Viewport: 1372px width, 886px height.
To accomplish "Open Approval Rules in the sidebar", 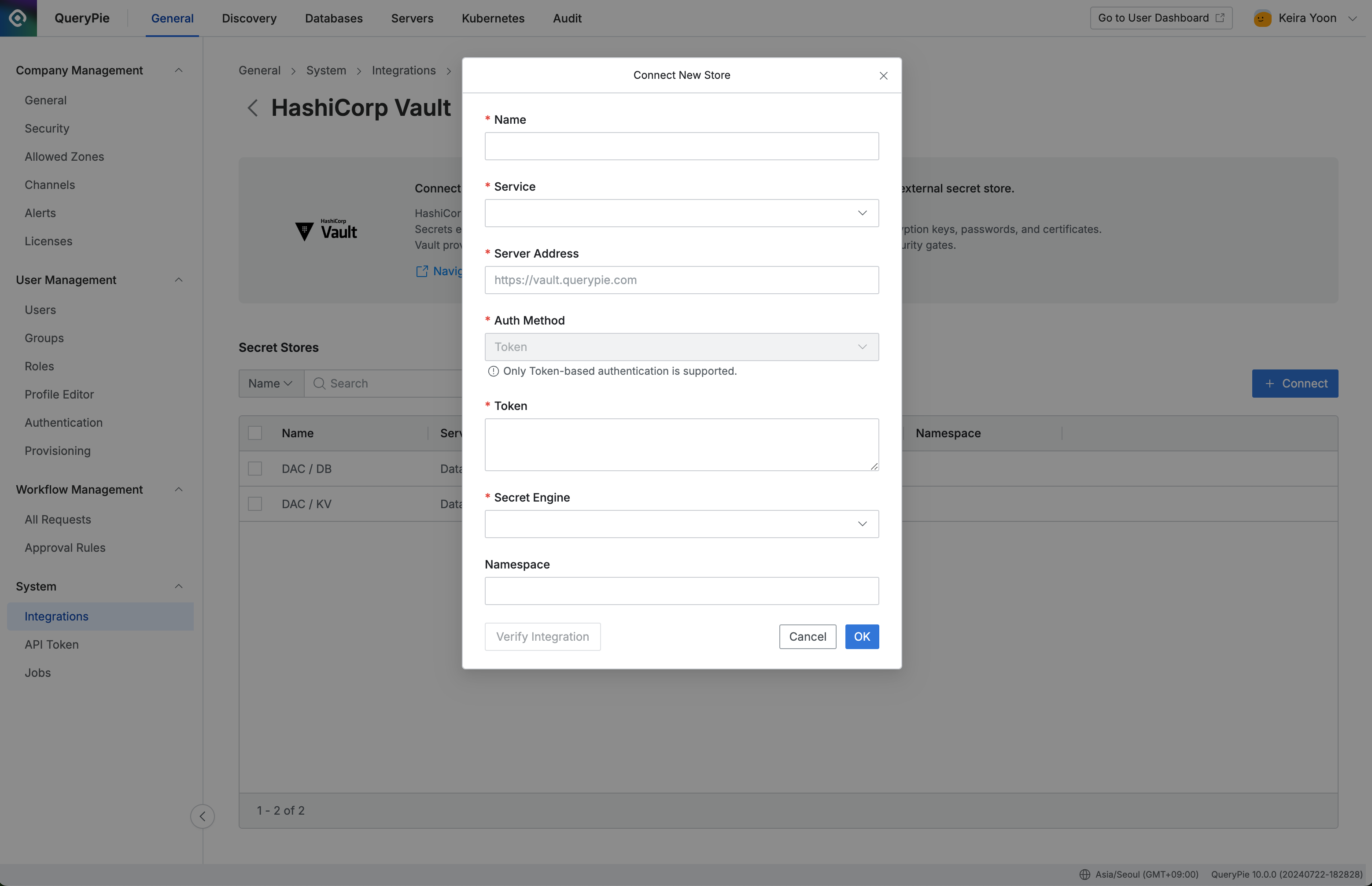I will point(65,548).
